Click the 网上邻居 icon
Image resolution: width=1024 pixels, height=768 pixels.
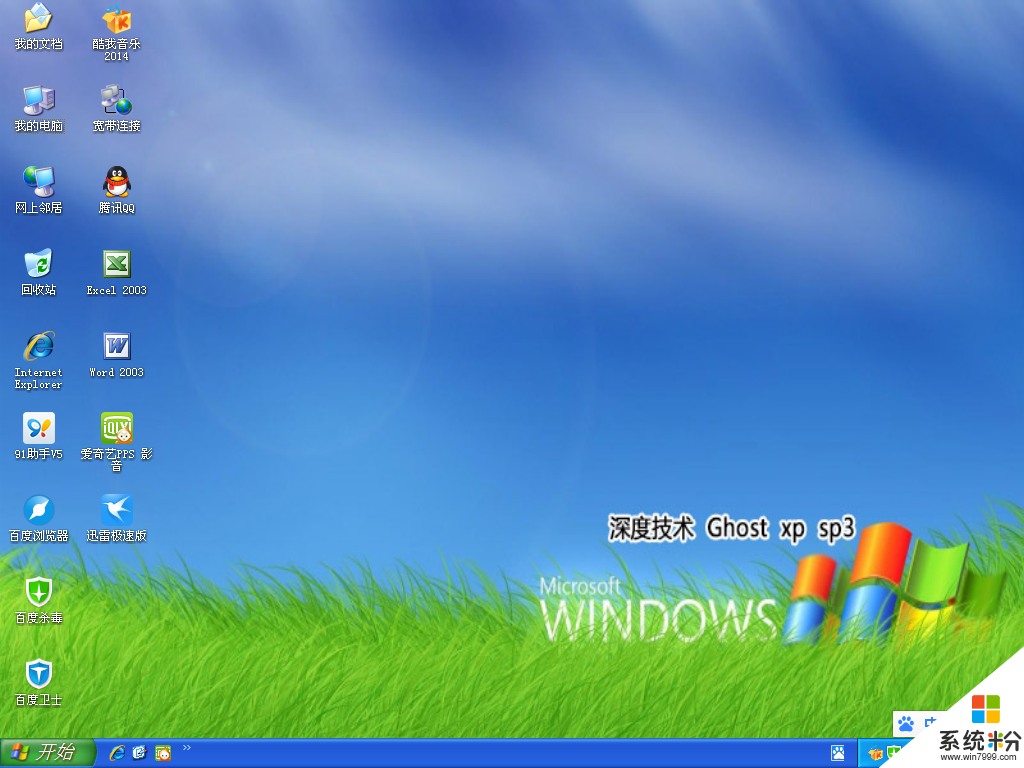point(38,183)
